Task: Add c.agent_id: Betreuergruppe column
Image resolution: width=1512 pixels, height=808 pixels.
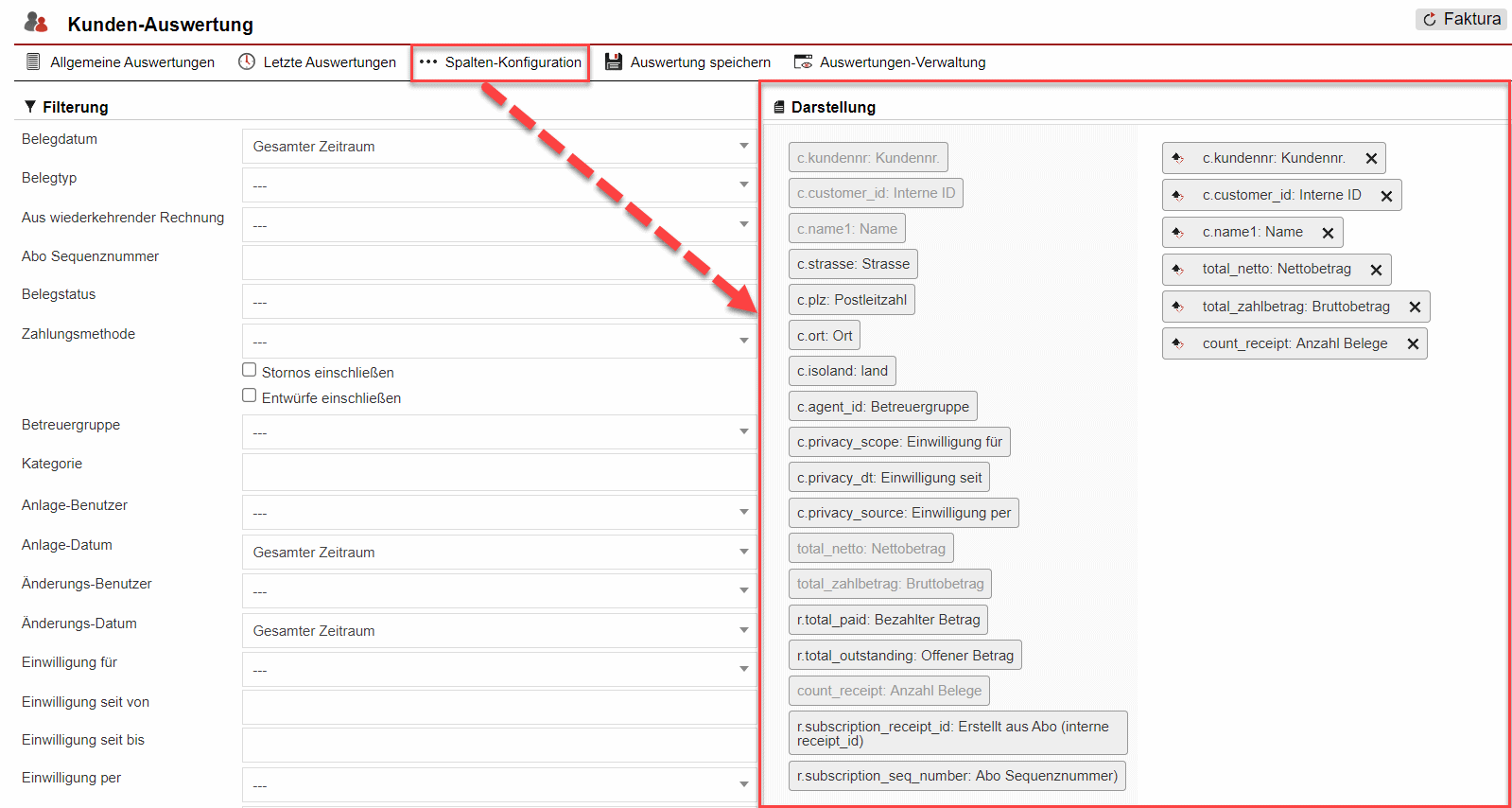Action: click(x=882, y=407)
